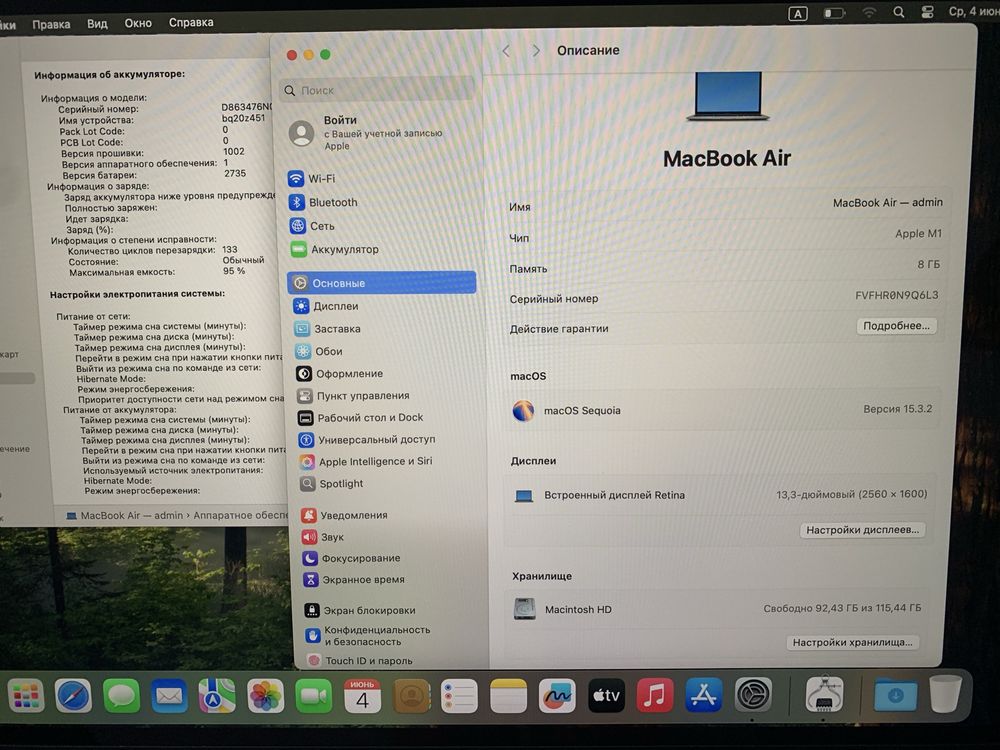The width and height of the screenshot is (1000, 750).
Task: Open Control Center in menu bar
Action: tap(927, 12)
